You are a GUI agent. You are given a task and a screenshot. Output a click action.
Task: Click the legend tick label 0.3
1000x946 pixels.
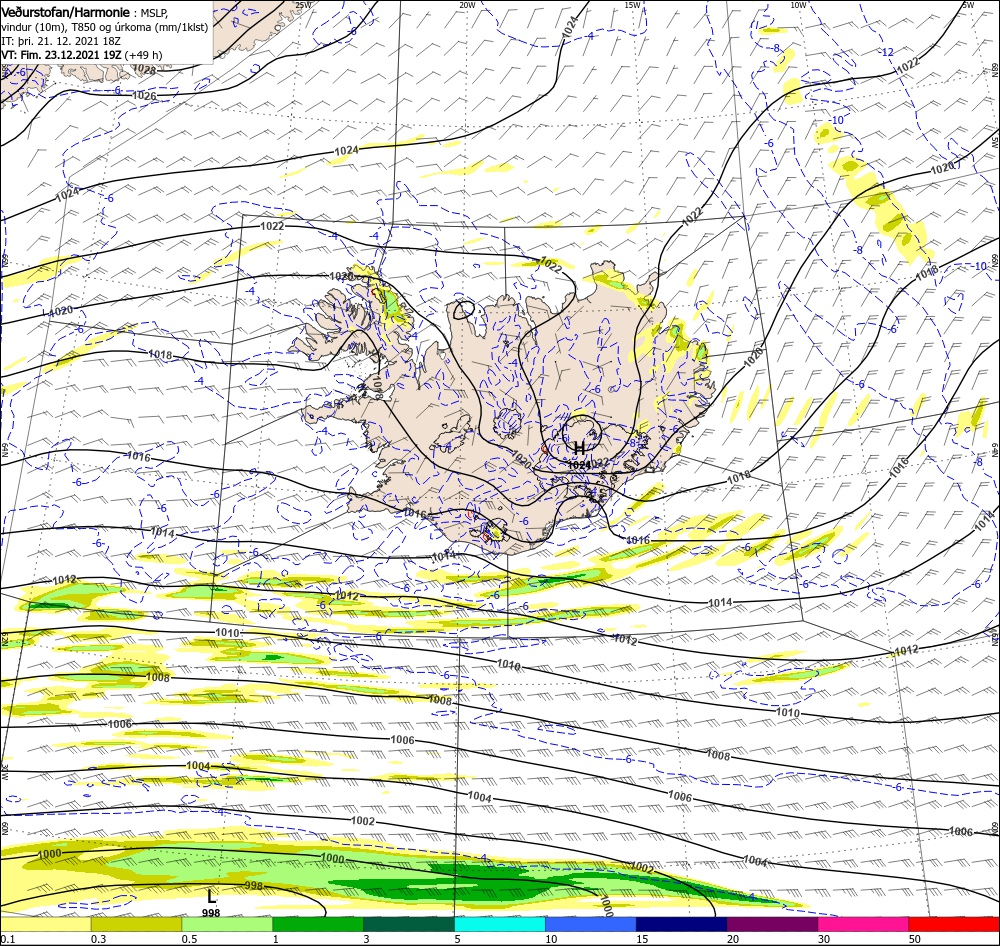point(98,938)
